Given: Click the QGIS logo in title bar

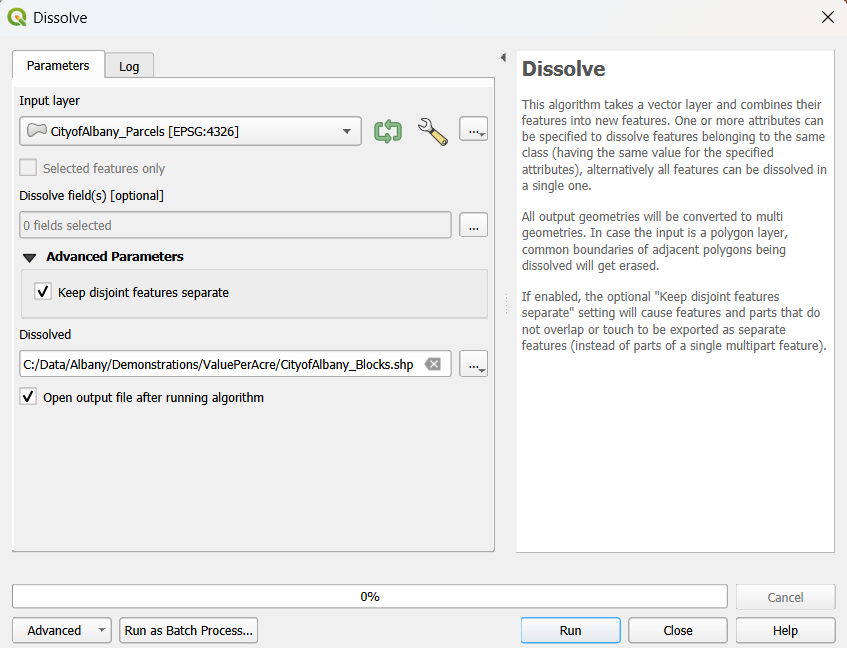Looking at the screenshot, I should click(x=17, y=17).
